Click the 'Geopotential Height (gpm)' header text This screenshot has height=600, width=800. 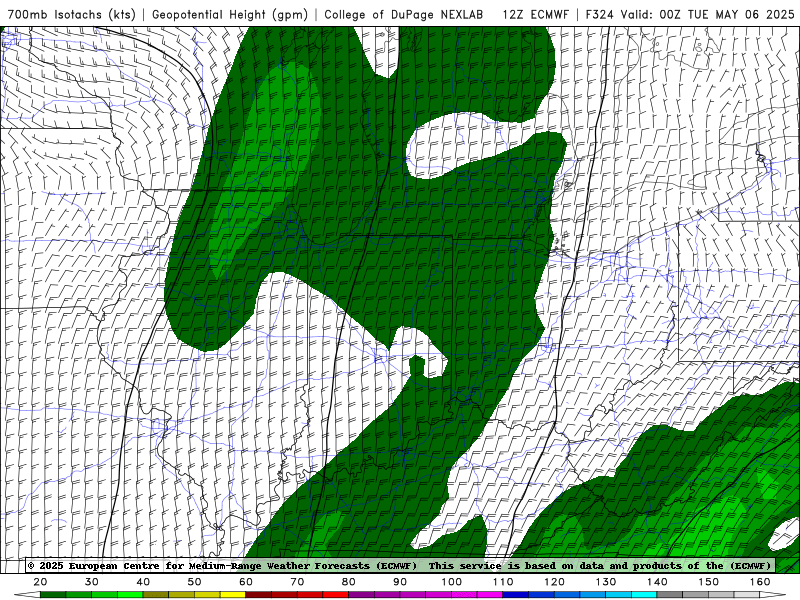[230, 15]
